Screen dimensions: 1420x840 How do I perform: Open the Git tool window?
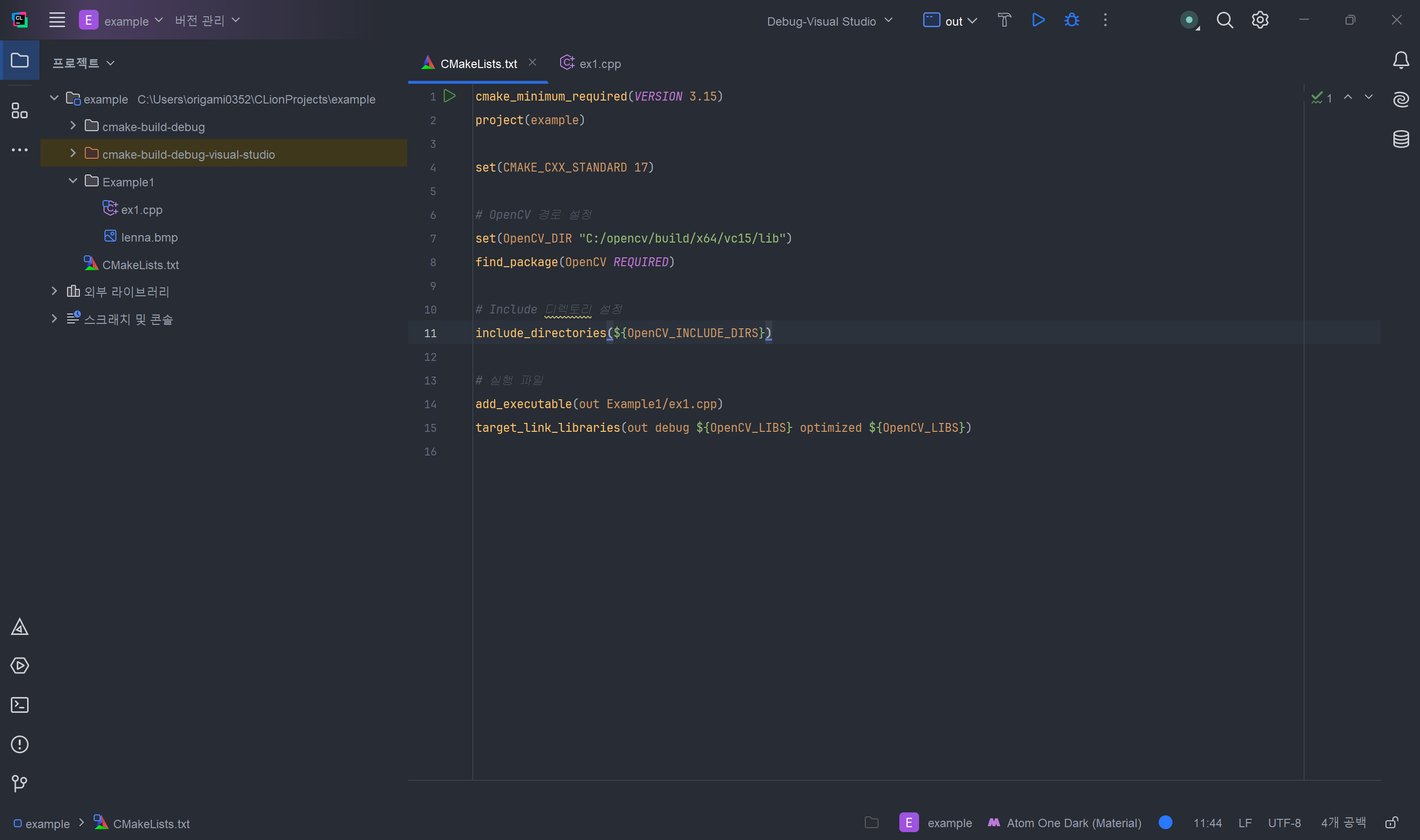point(20,783)
